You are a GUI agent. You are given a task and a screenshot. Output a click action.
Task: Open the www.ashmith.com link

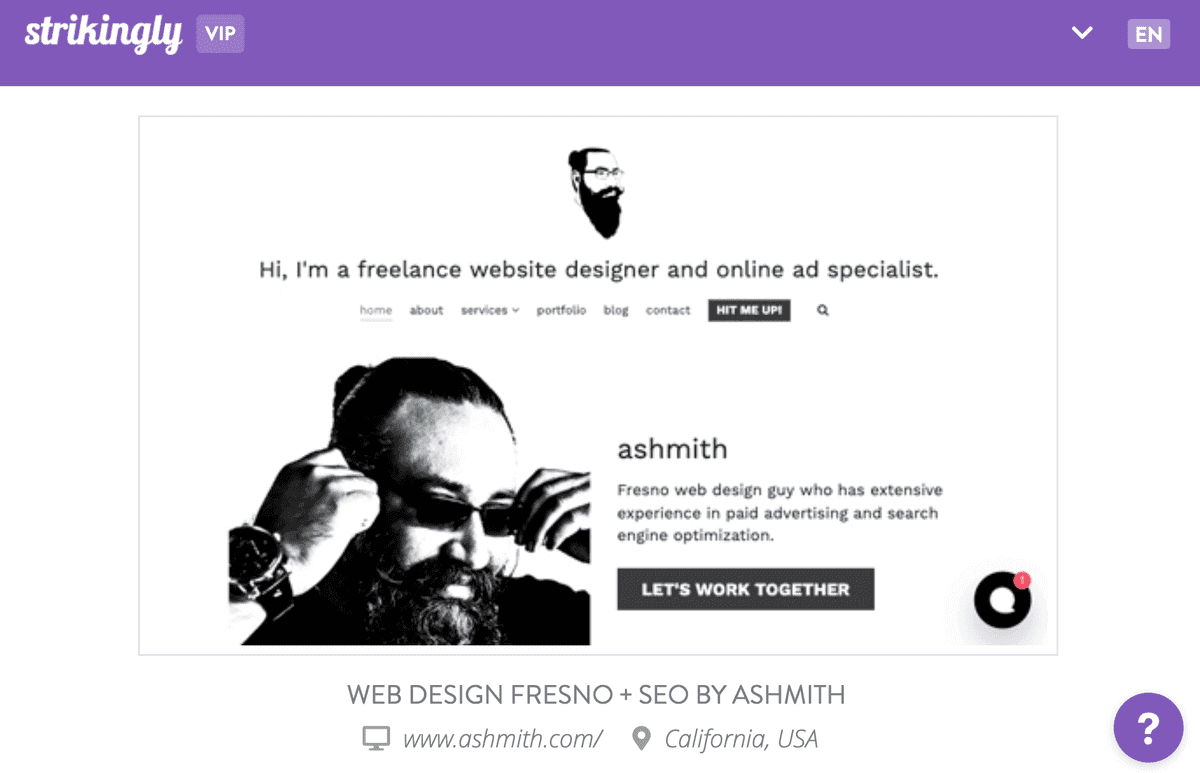pyautogui.click(x=502, y=737)
